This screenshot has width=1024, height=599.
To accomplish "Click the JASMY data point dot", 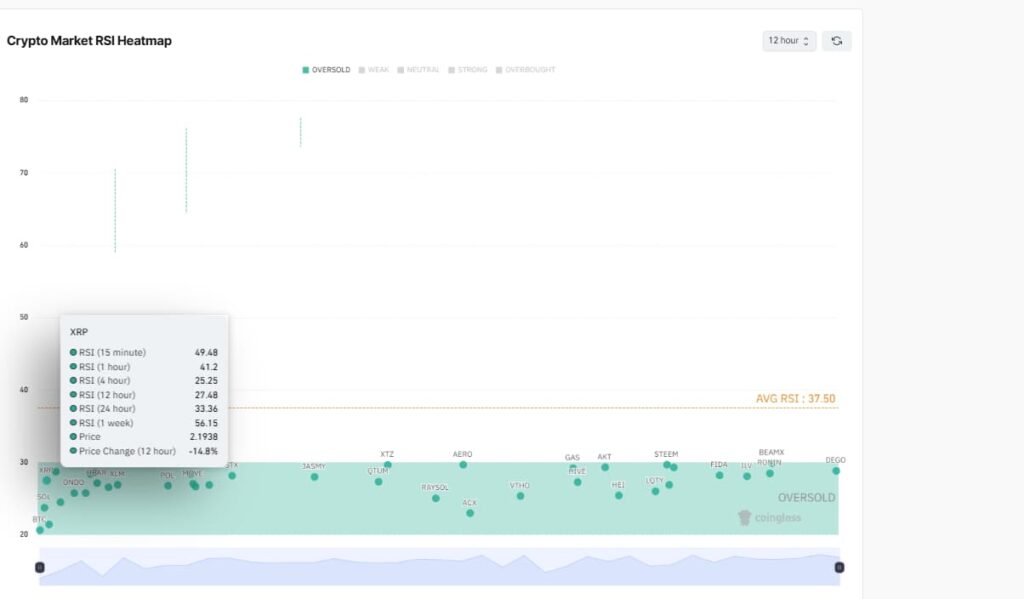I will pyautogui.click(x=314, y=477).
